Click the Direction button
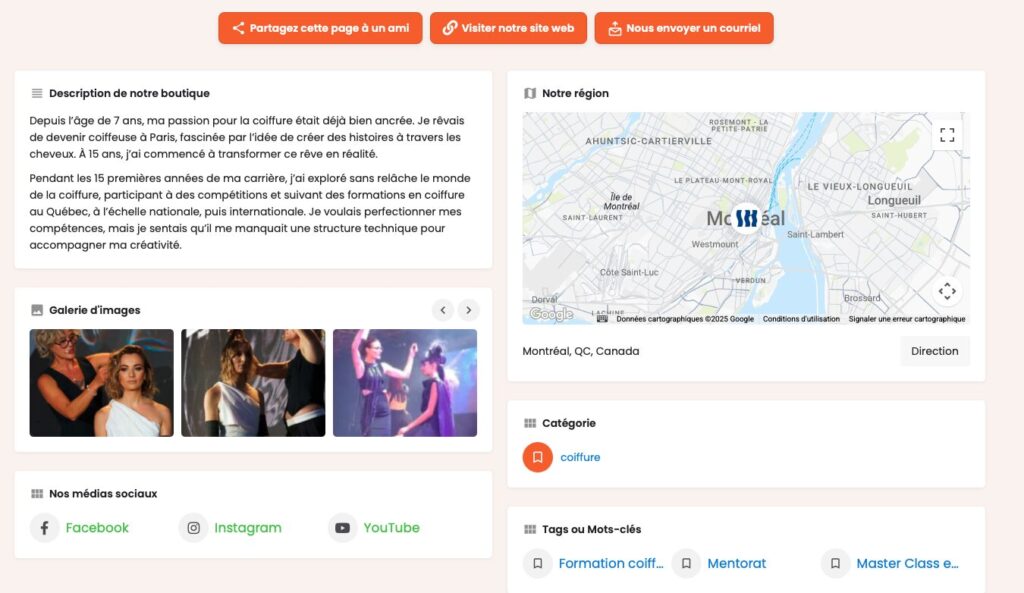The width and height of the screenshot is (1024, 593). (935, 351)
